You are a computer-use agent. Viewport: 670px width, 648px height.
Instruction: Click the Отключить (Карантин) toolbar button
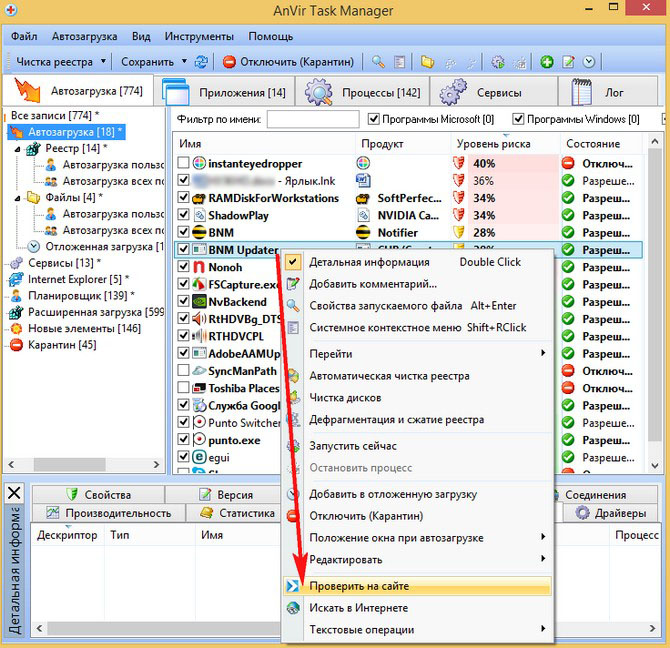tap(290, 62)
